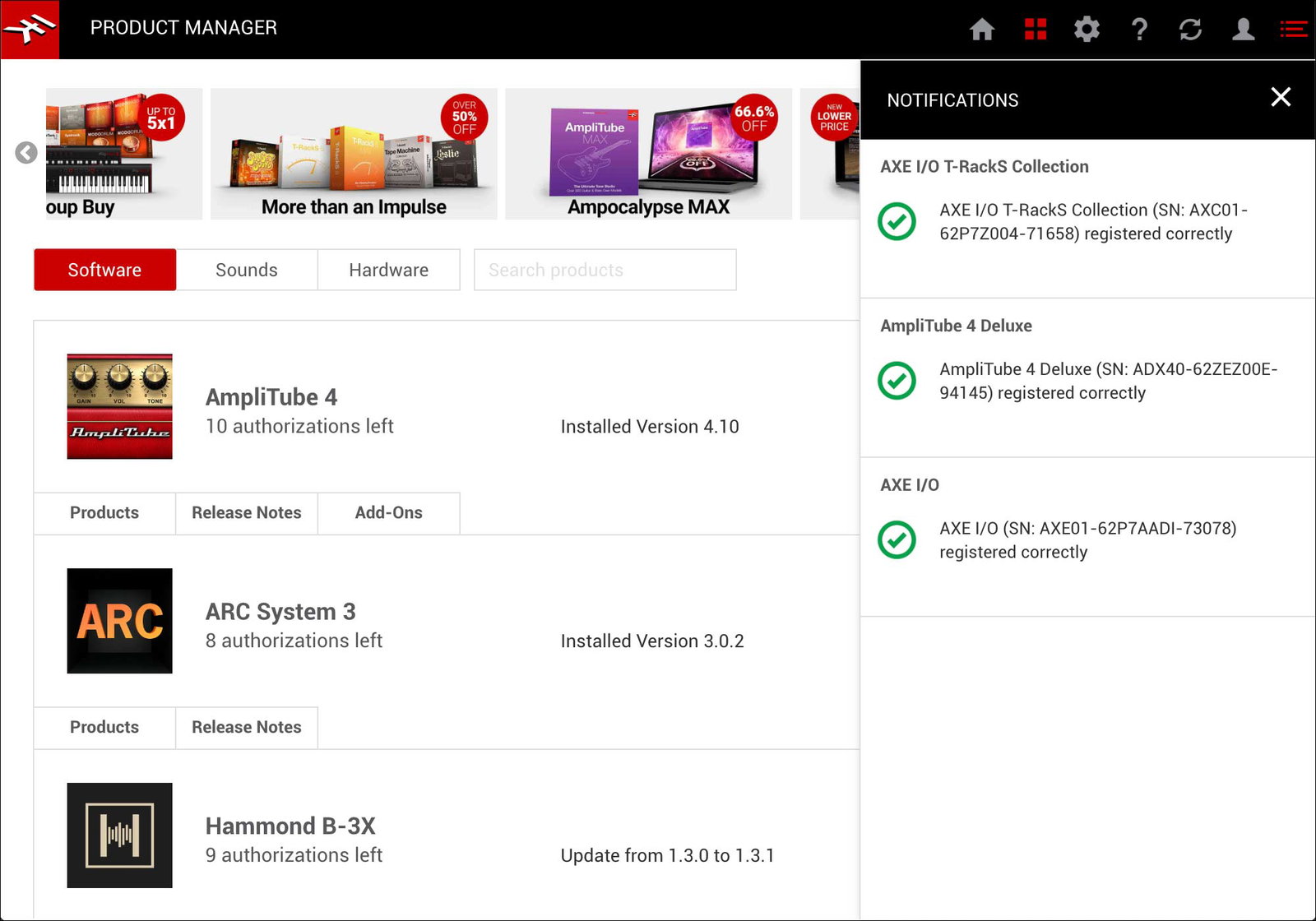Switch to the Sounds tab

point(247,270)
